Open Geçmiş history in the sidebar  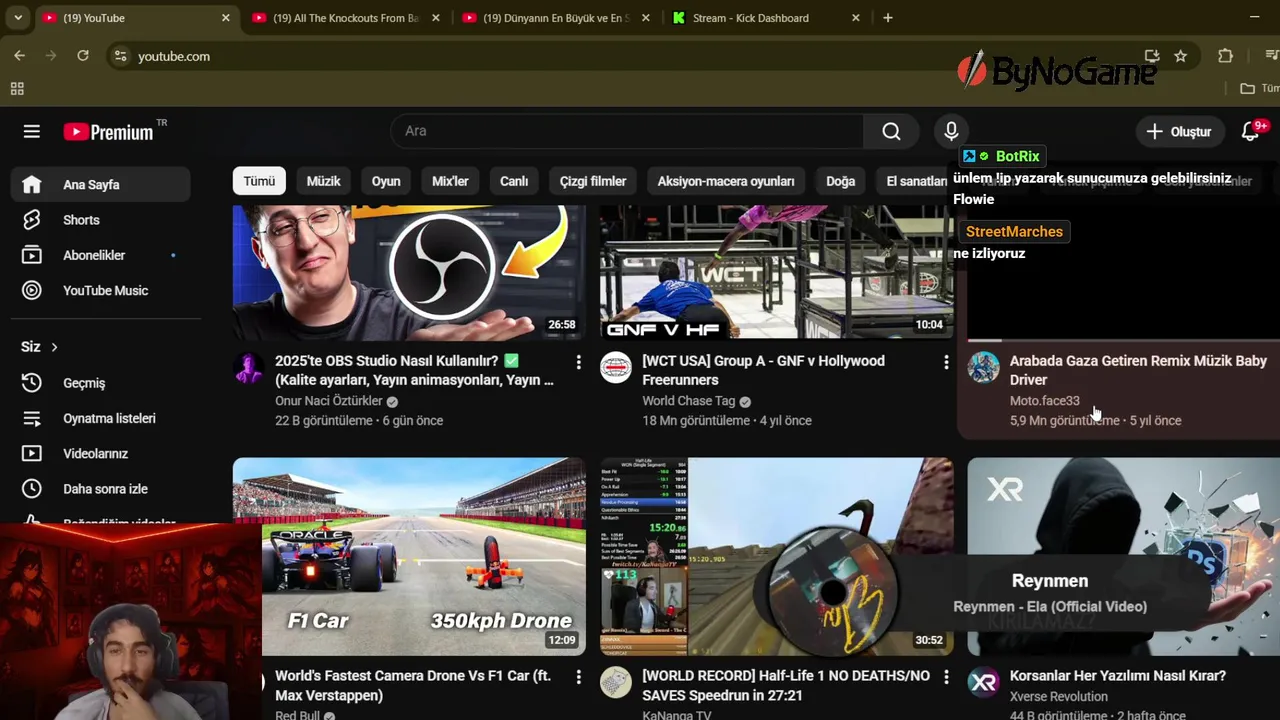100,383
